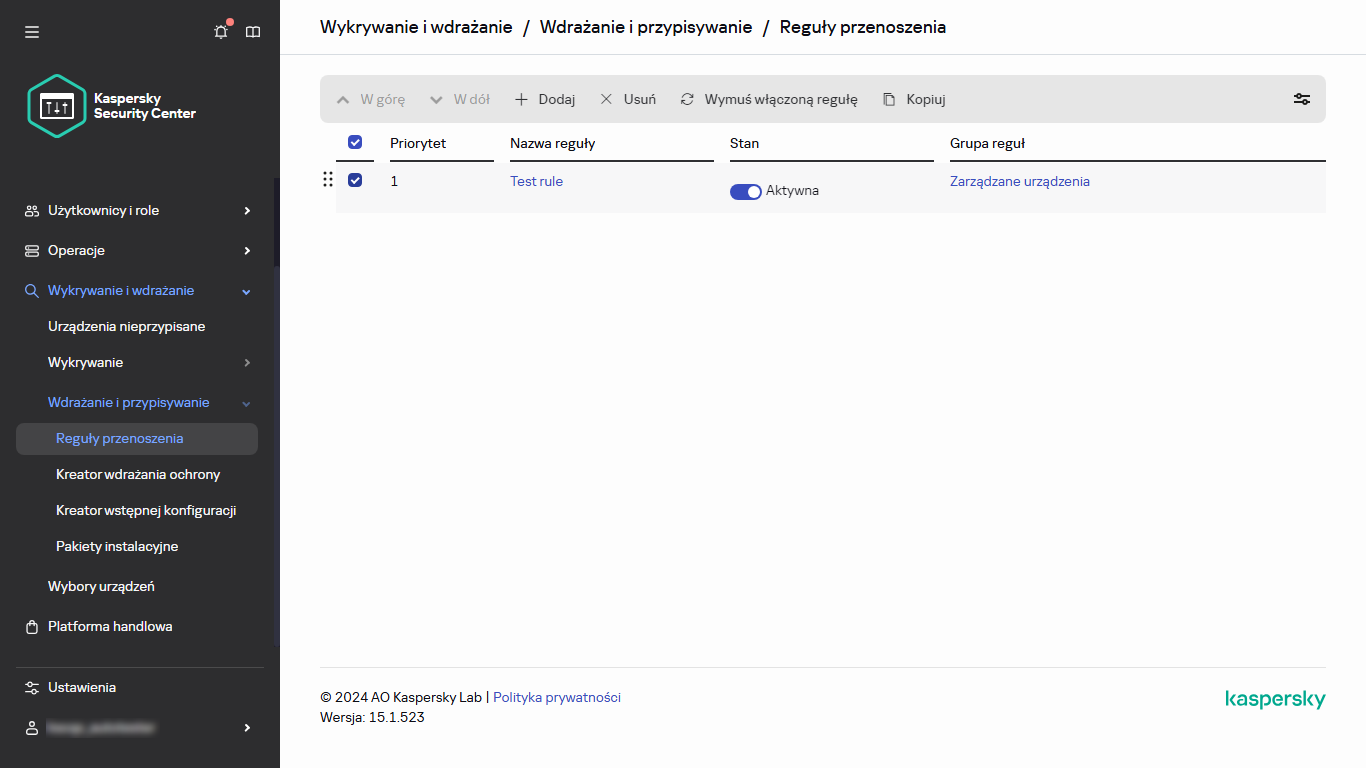Open the Test rule link
This screenshot has width=1366, height=768.
click(x=536, y=181)
